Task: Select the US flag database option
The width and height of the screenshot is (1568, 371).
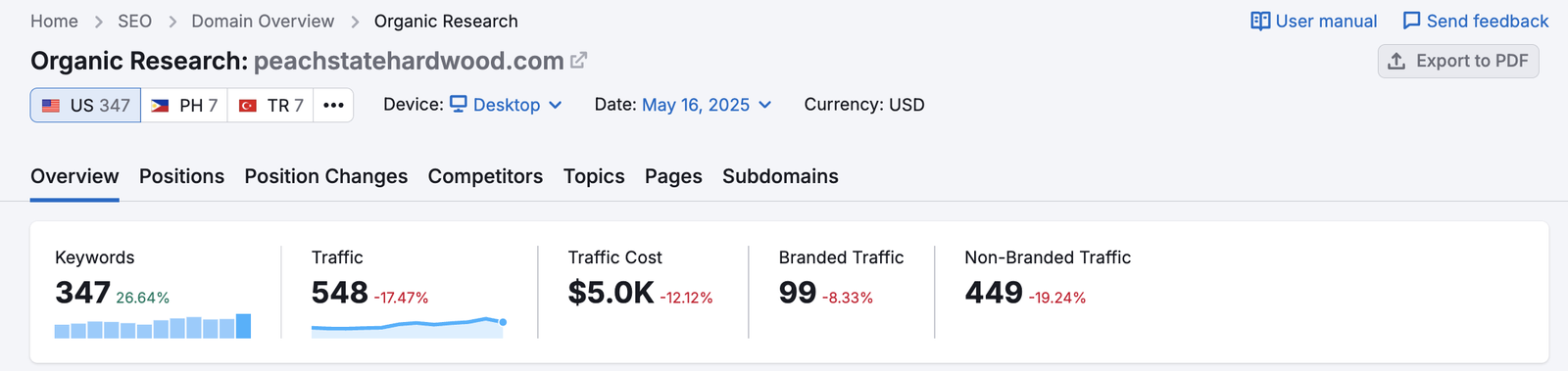Action: pos(86,105)
